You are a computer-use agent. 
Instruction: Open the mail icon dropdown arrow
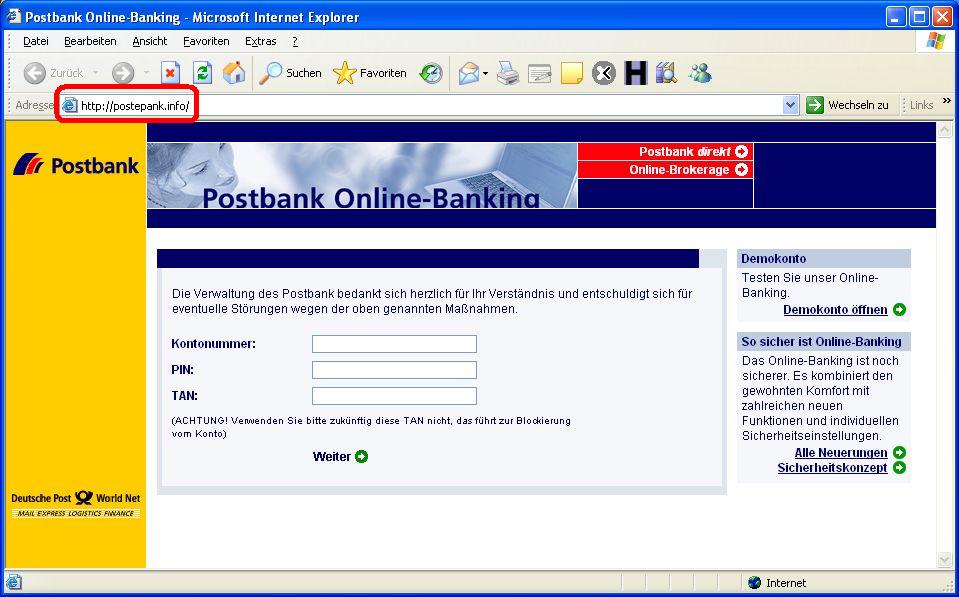click(485, 73)
